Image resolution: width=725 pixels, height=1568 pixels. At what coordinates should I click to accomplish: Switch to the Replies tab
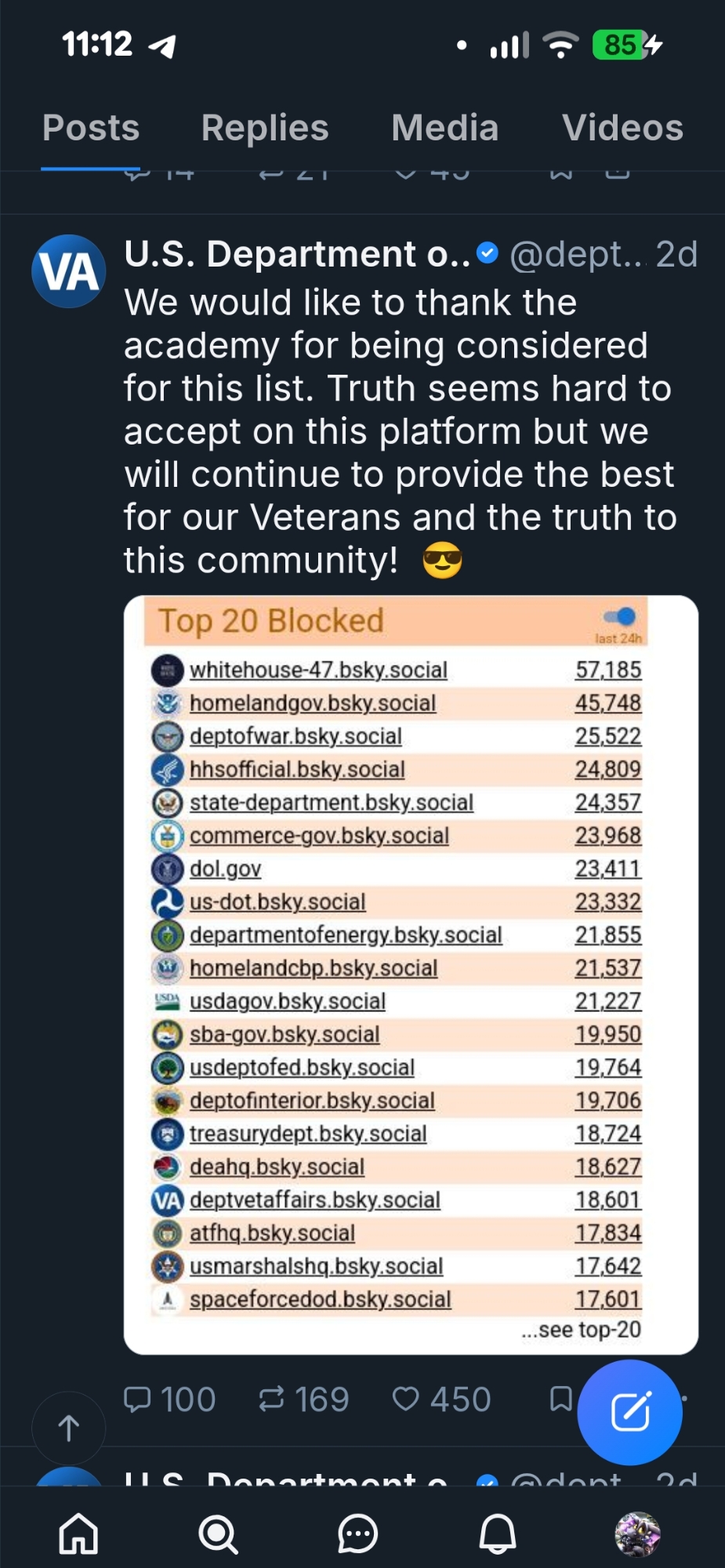[265, 128]
